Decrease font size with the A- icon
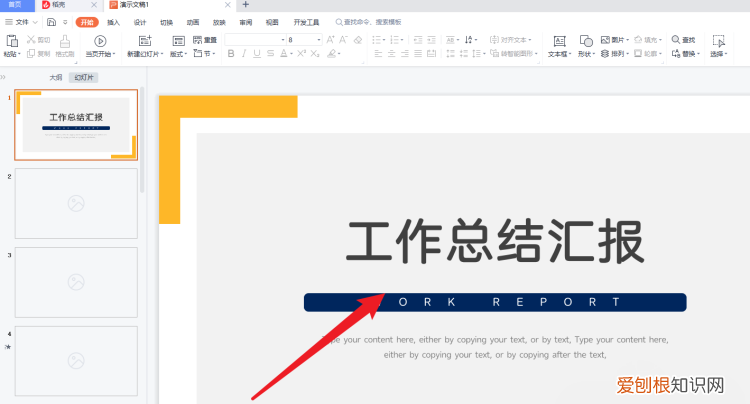Viewport: 750px width, 404px height. click(343, 40)
